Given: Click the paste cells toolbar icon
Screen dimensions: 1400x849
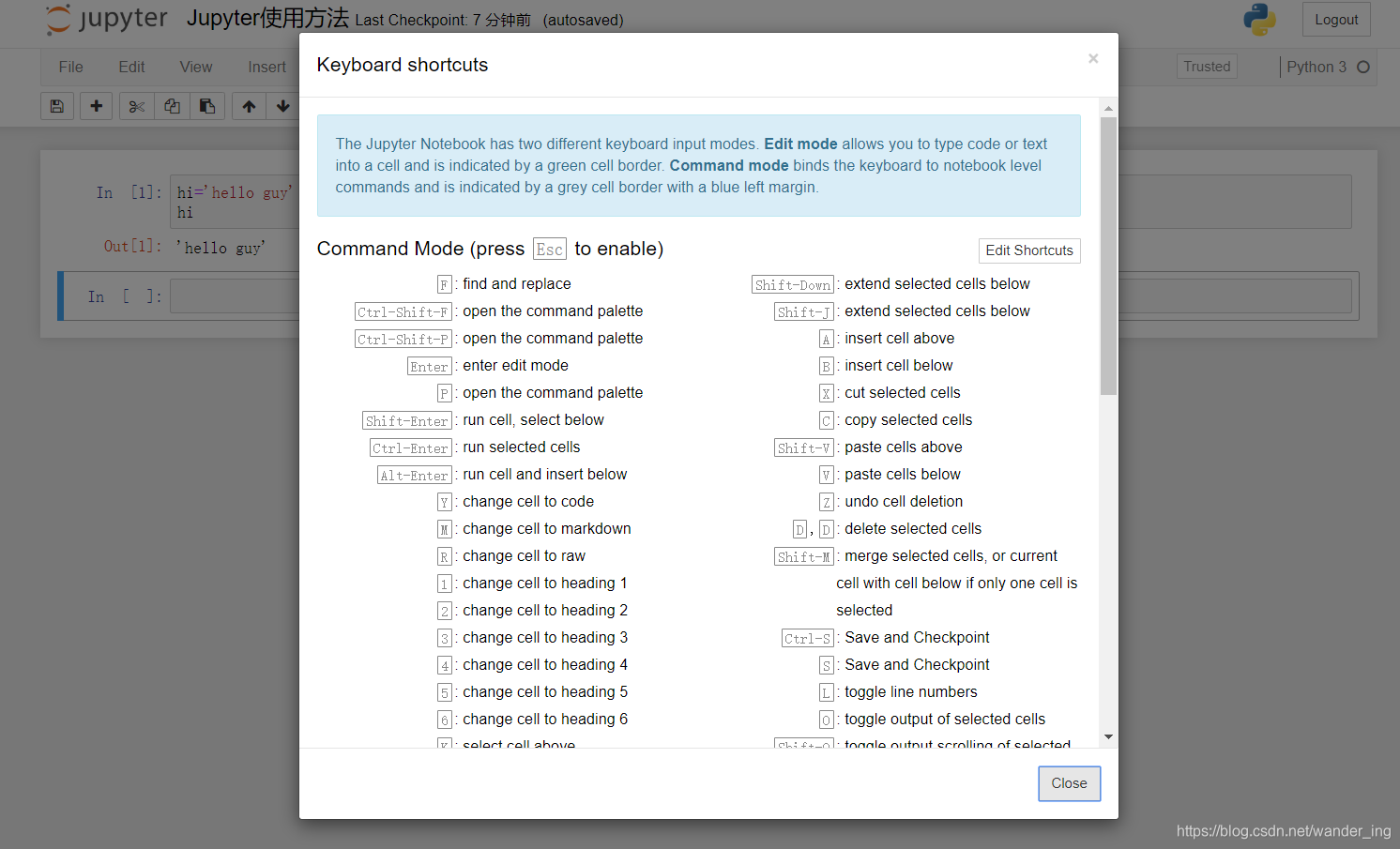Looking at the screenshot, I should [207, 106].
